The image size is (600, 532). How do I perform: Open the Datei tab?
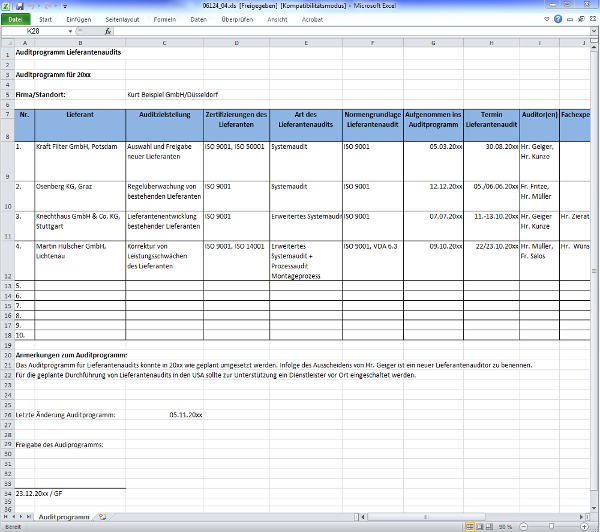17,19
